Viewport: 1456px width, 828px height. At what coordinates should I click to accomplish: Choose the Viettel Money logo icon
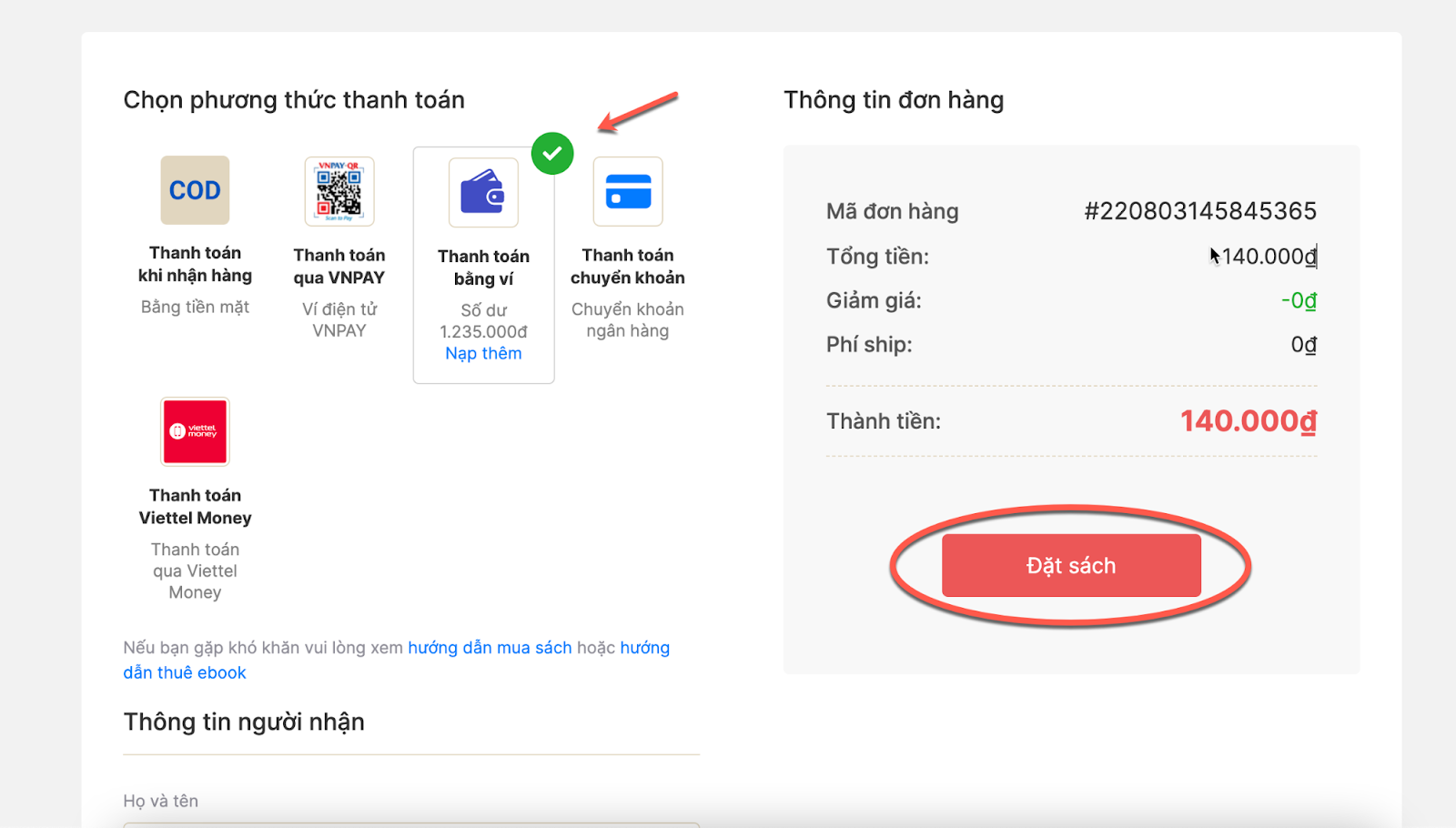point(195,431)
